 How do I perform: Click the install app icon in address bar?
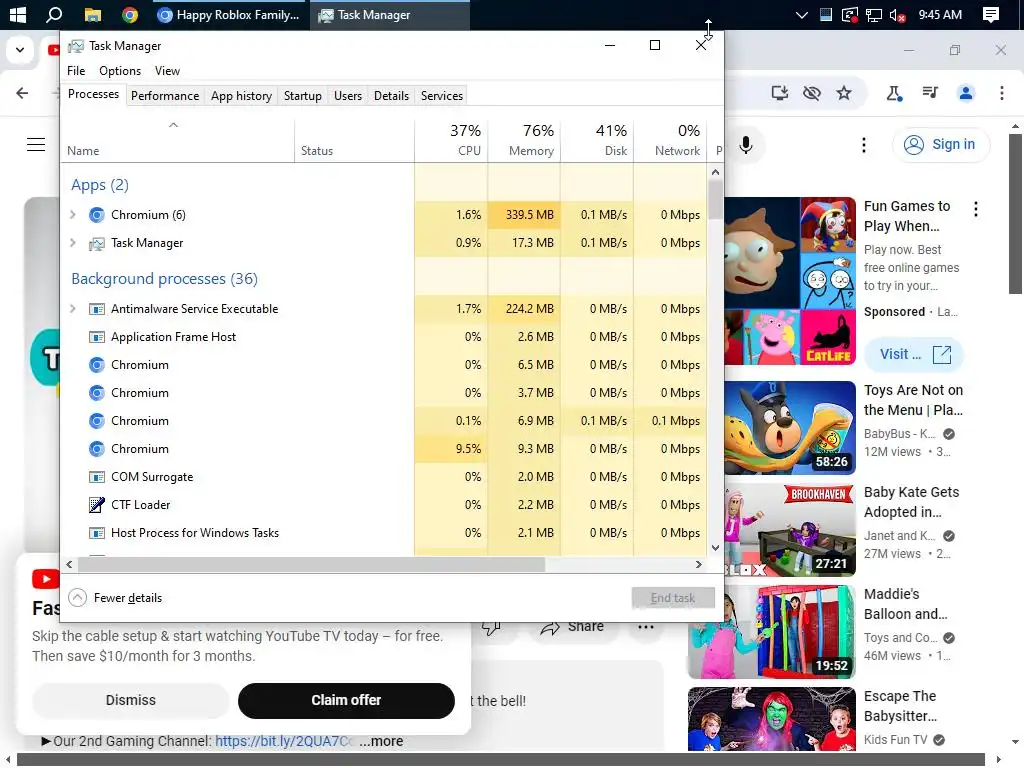779,93
